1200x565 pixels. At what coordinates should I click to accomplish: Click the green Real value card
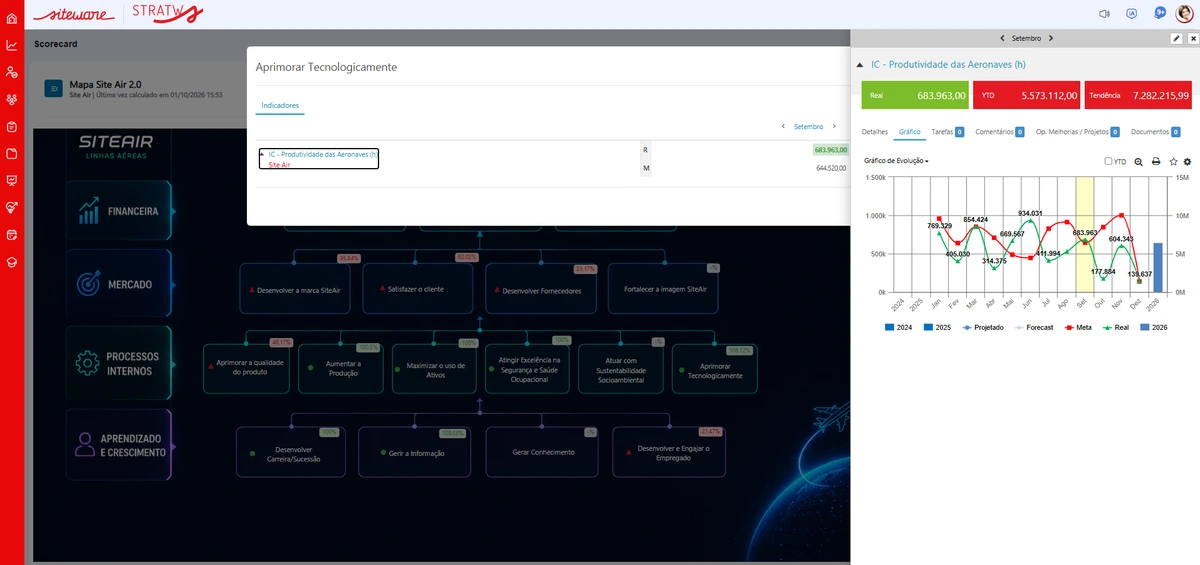916,95
